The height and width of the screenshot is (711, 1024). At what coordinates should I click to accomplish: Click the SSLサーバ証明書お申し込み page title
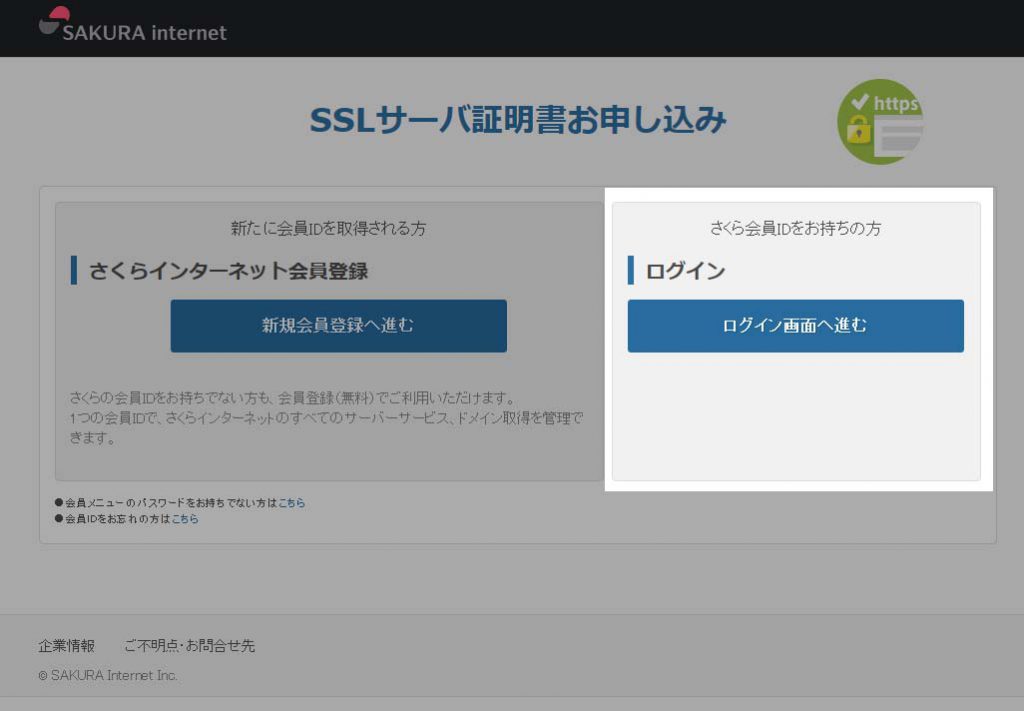(x=518, y=120)
